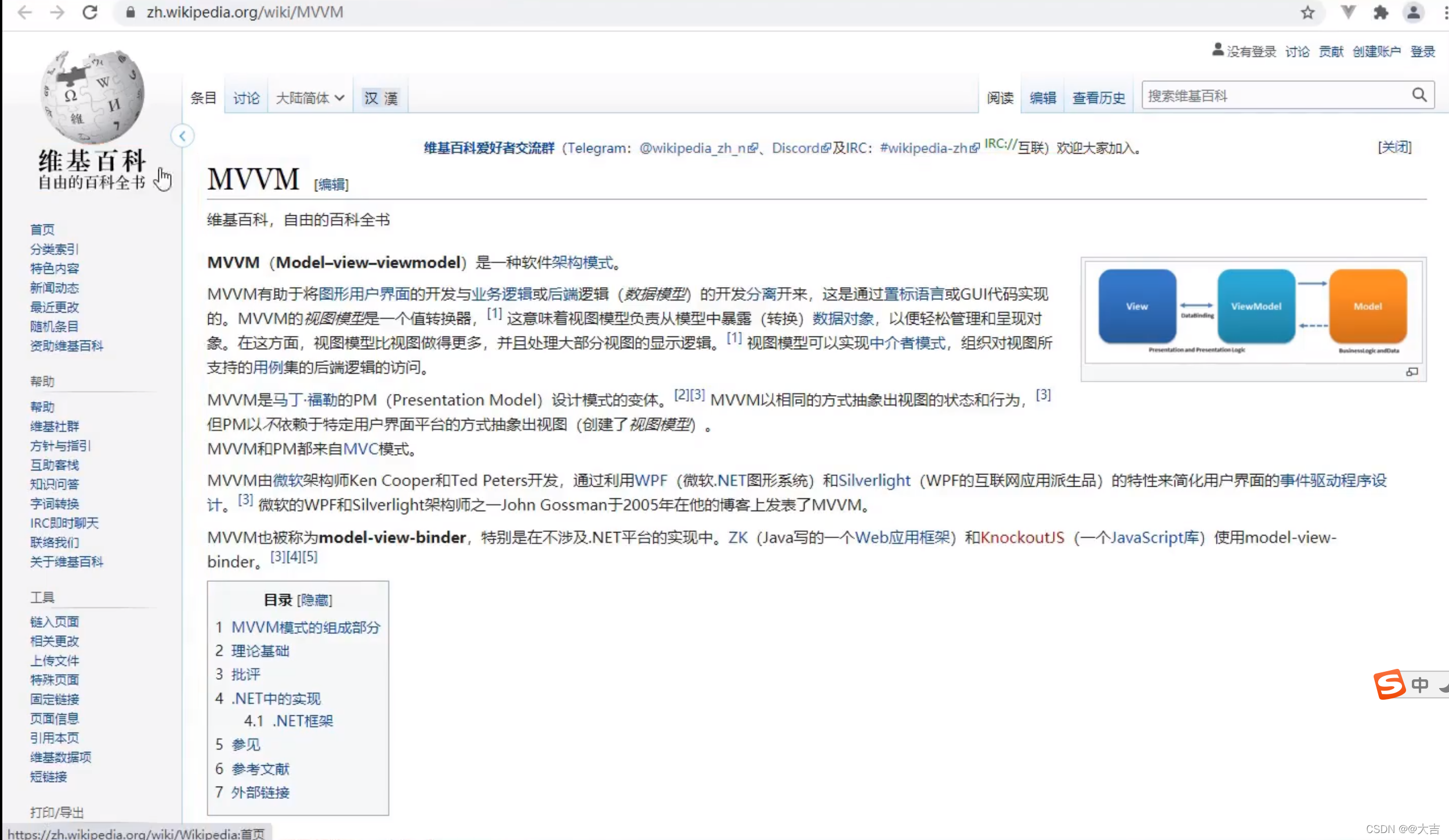Switch to the 条目 tab
Image resolution: width=1449 pixels, height=840 pixels.
pos(203,97)
